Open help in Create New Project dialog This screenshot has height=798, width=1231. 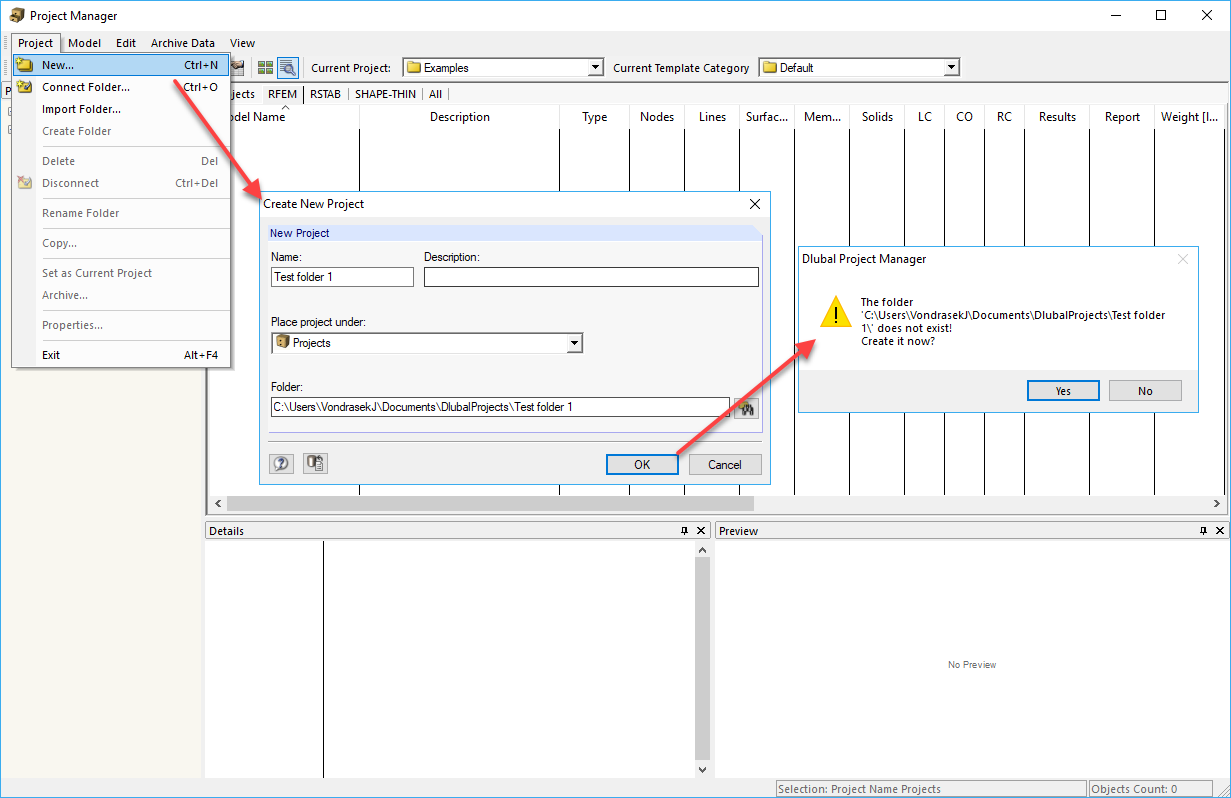click(281, 463)
